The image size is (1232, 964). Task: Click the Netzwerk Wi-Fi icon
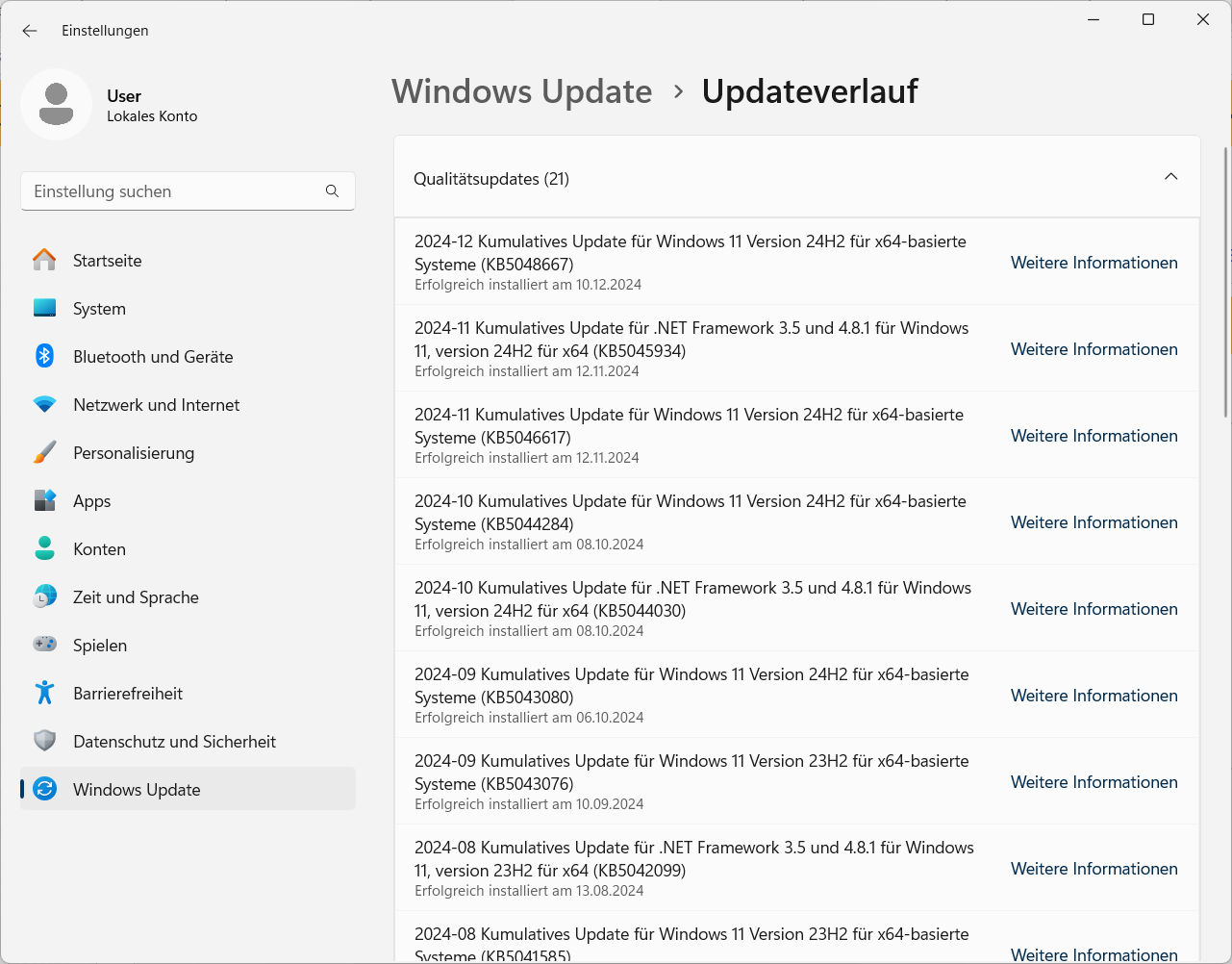[x=44, y=405]
